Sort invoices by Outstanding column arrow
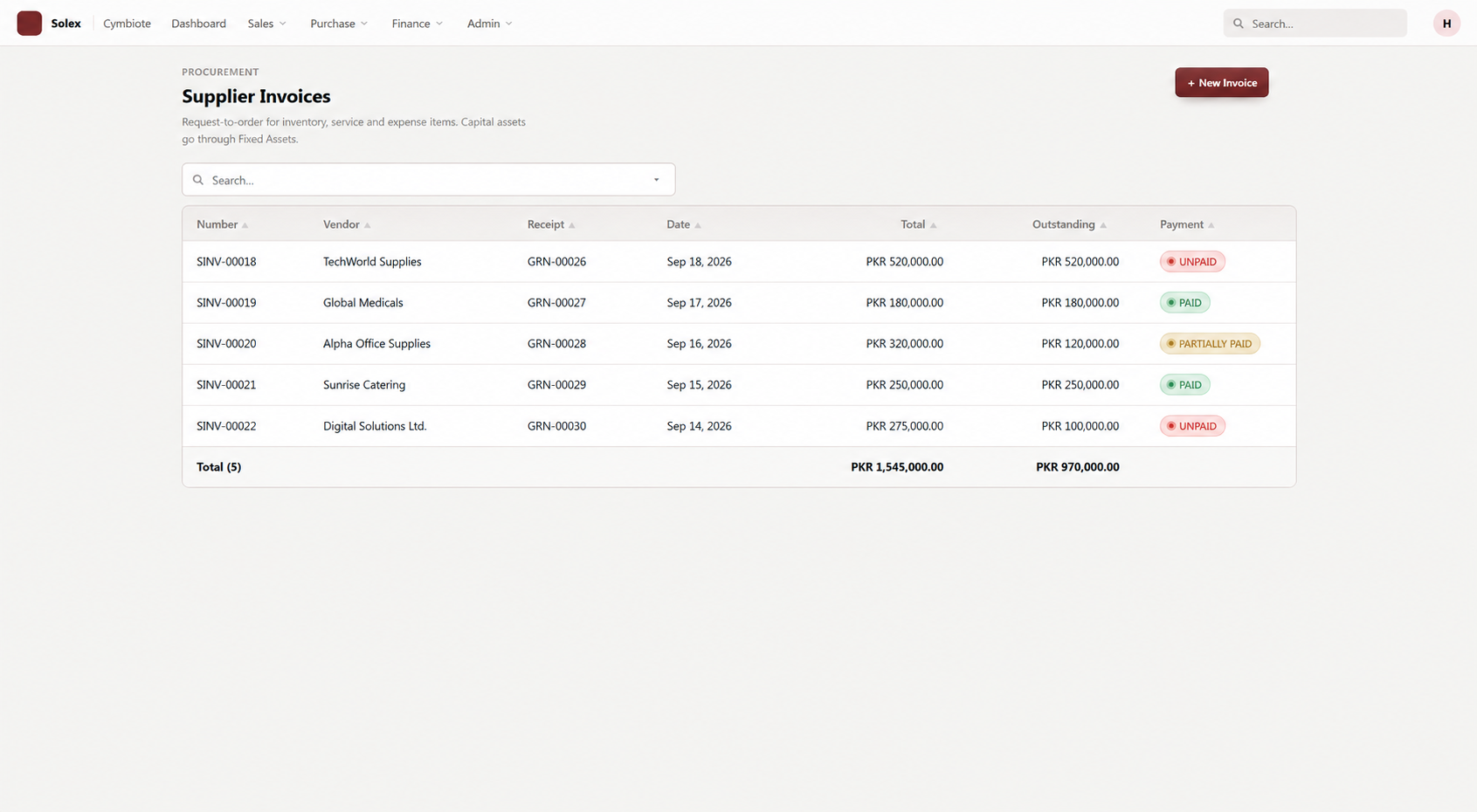This screenshot has width=1477, height=812. click(1103, 225)
